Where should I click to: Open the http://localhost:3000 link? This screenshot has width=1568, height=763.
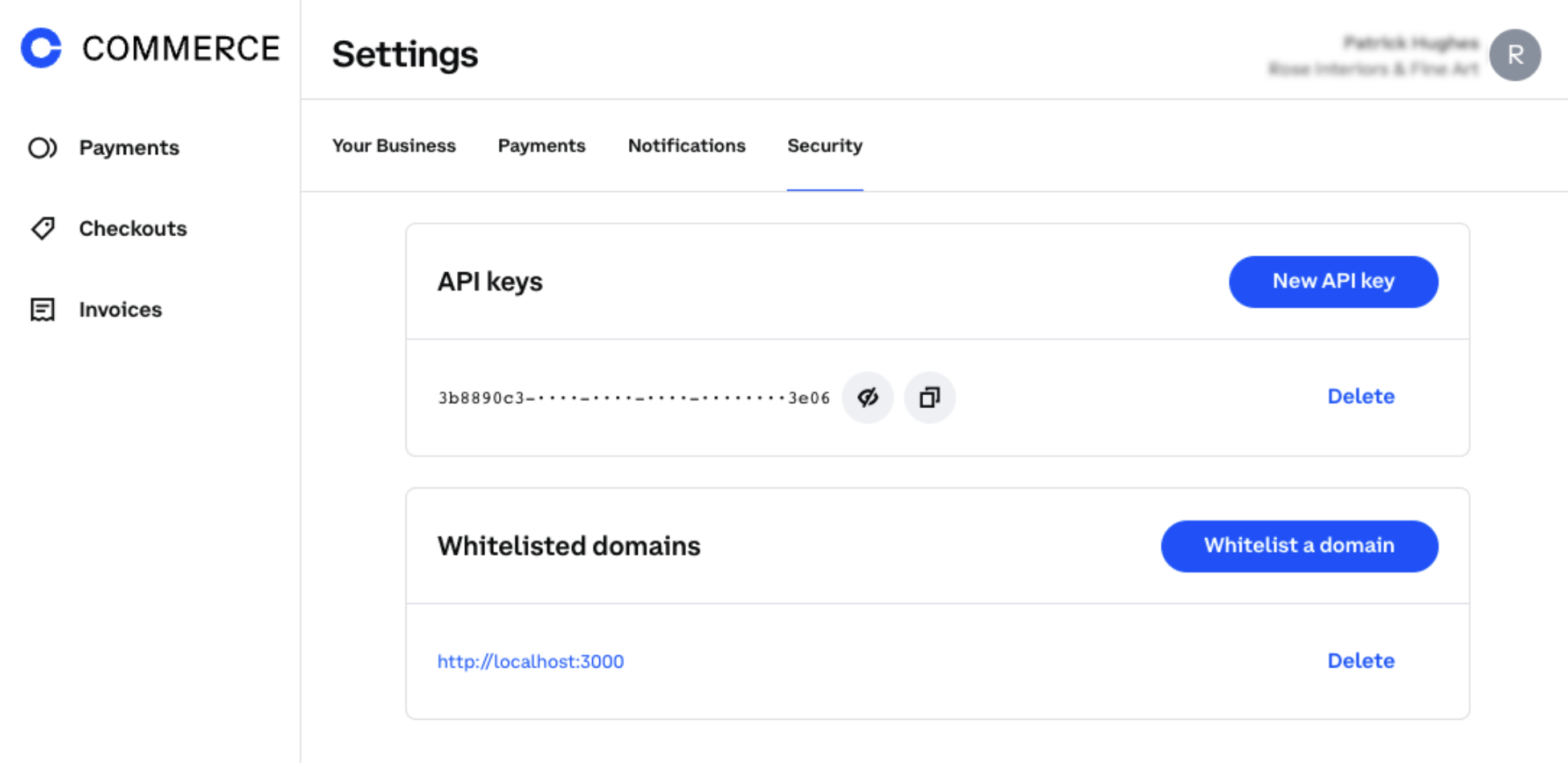530,662
